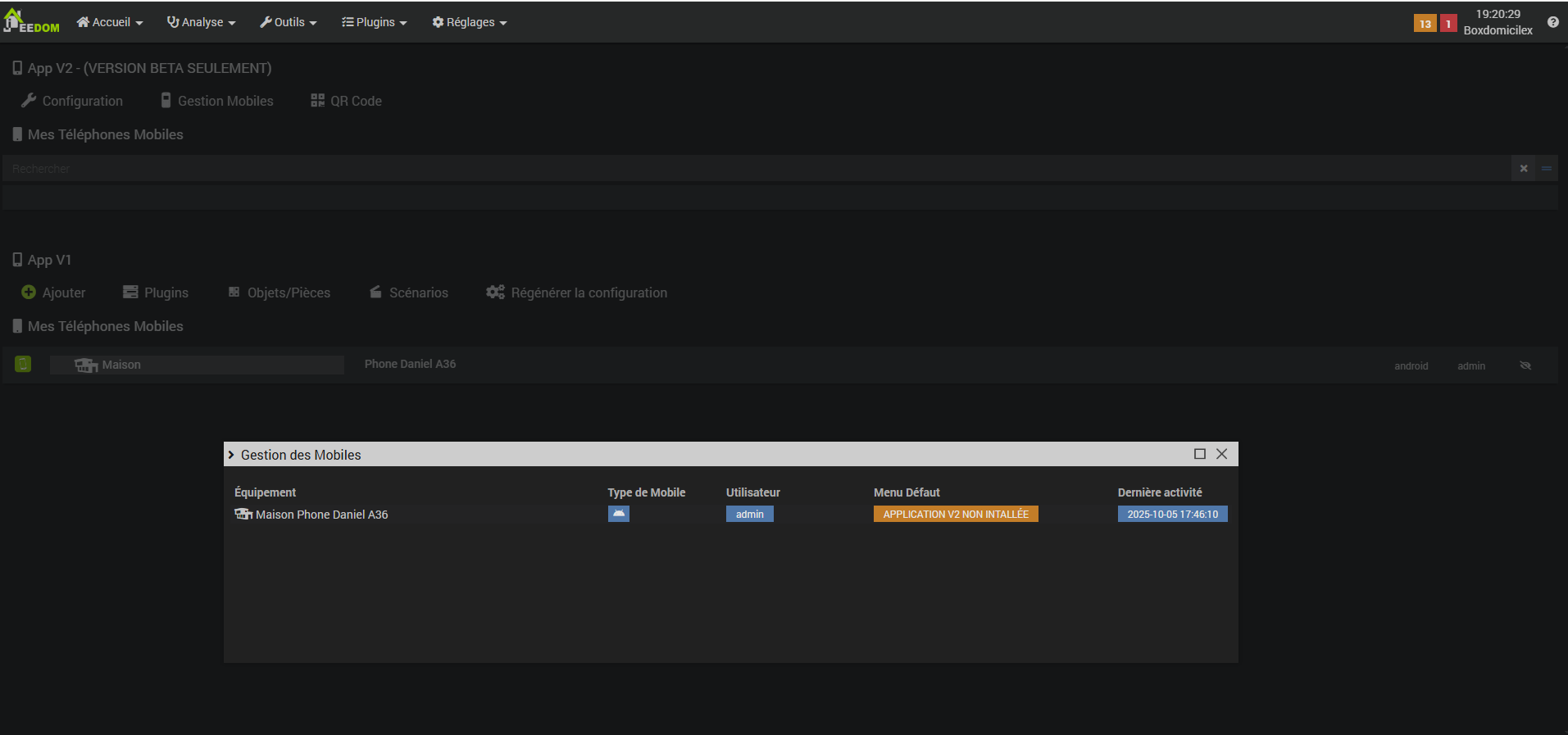Click the Configuration wrench button
The height and width of the screenshot is (735, 1568).
pos(72,101)
